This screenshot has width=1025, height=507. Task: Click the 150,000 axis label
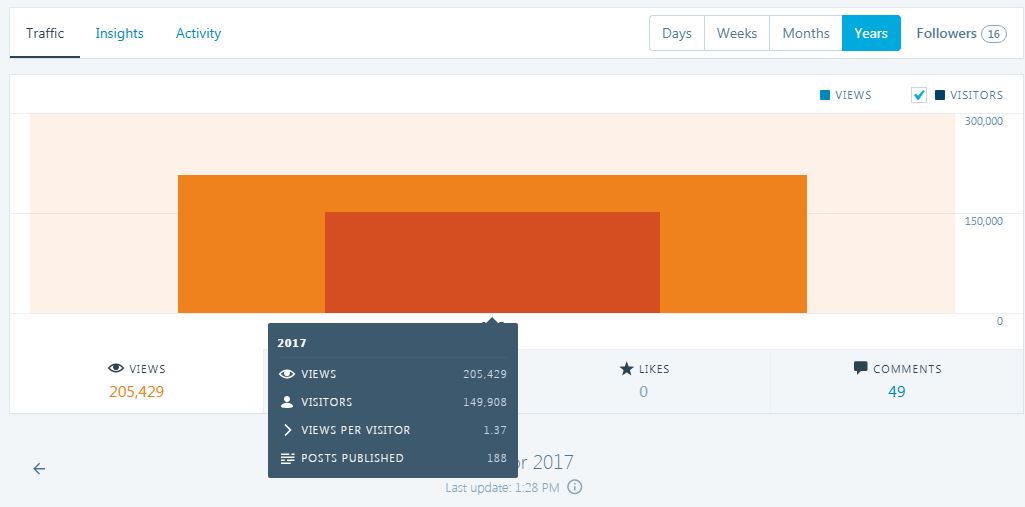coord(983,221)
